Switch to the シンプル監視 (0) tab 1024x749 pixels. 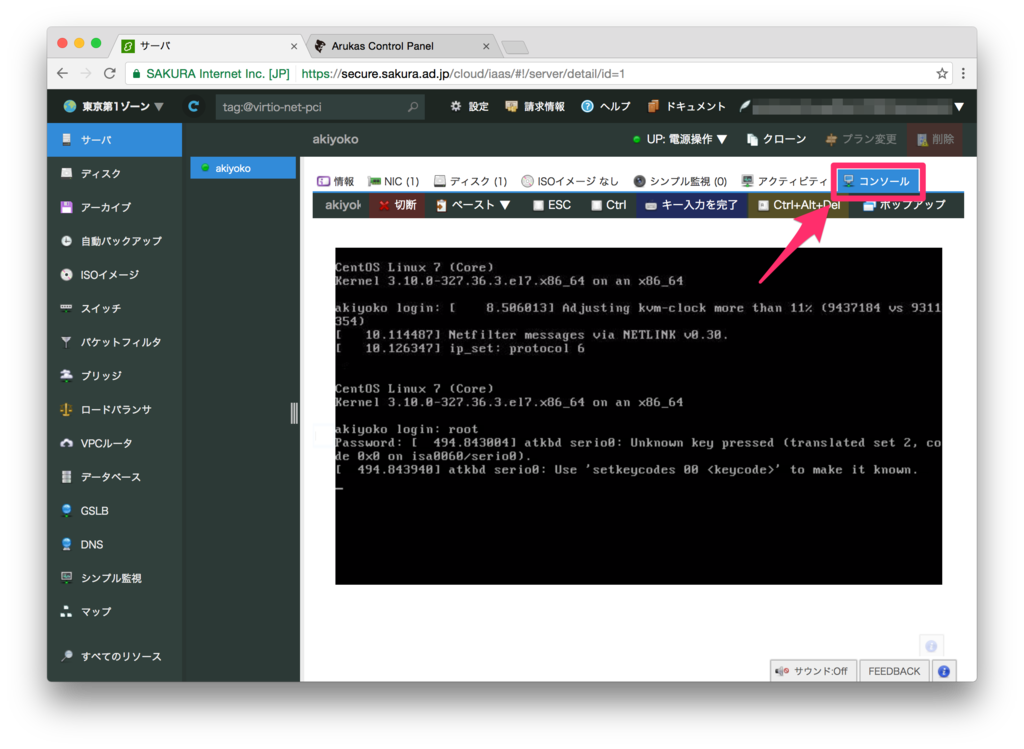tap(680, 181)
